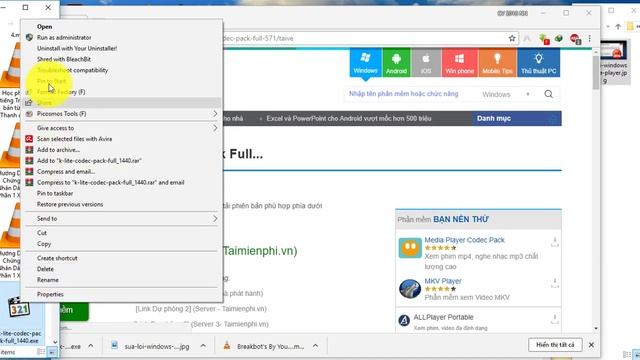640x360 pixels.
Task: Click Pin to taskbar entry
Action: pos(55,193)
